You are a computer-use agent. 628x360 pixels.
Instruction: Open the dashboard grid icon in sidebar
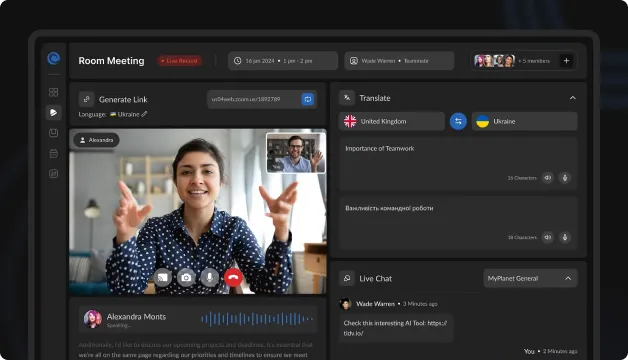click(x=54, y=92)
